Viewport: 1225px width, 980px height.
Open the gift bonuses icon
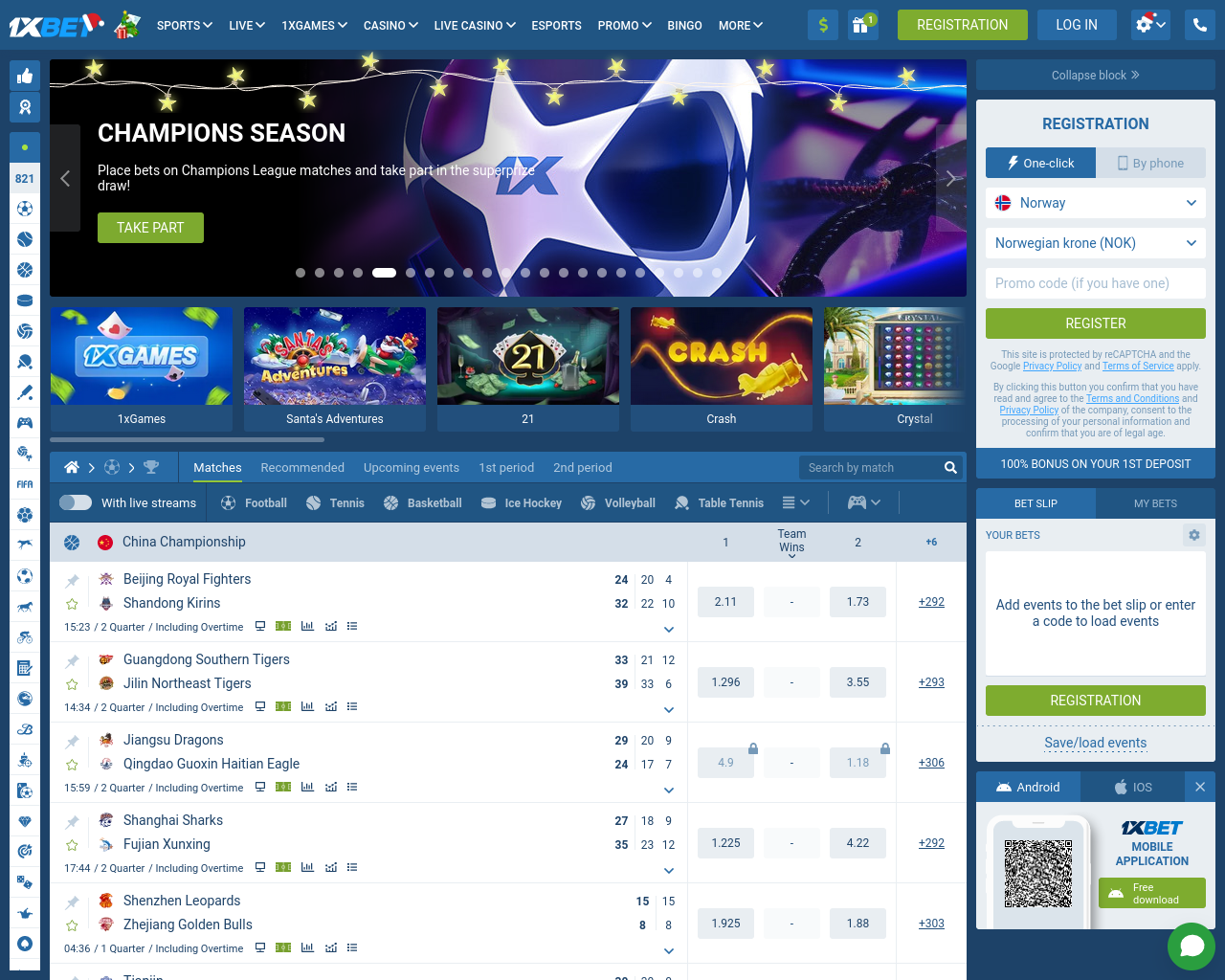click(x=861, y=25)
